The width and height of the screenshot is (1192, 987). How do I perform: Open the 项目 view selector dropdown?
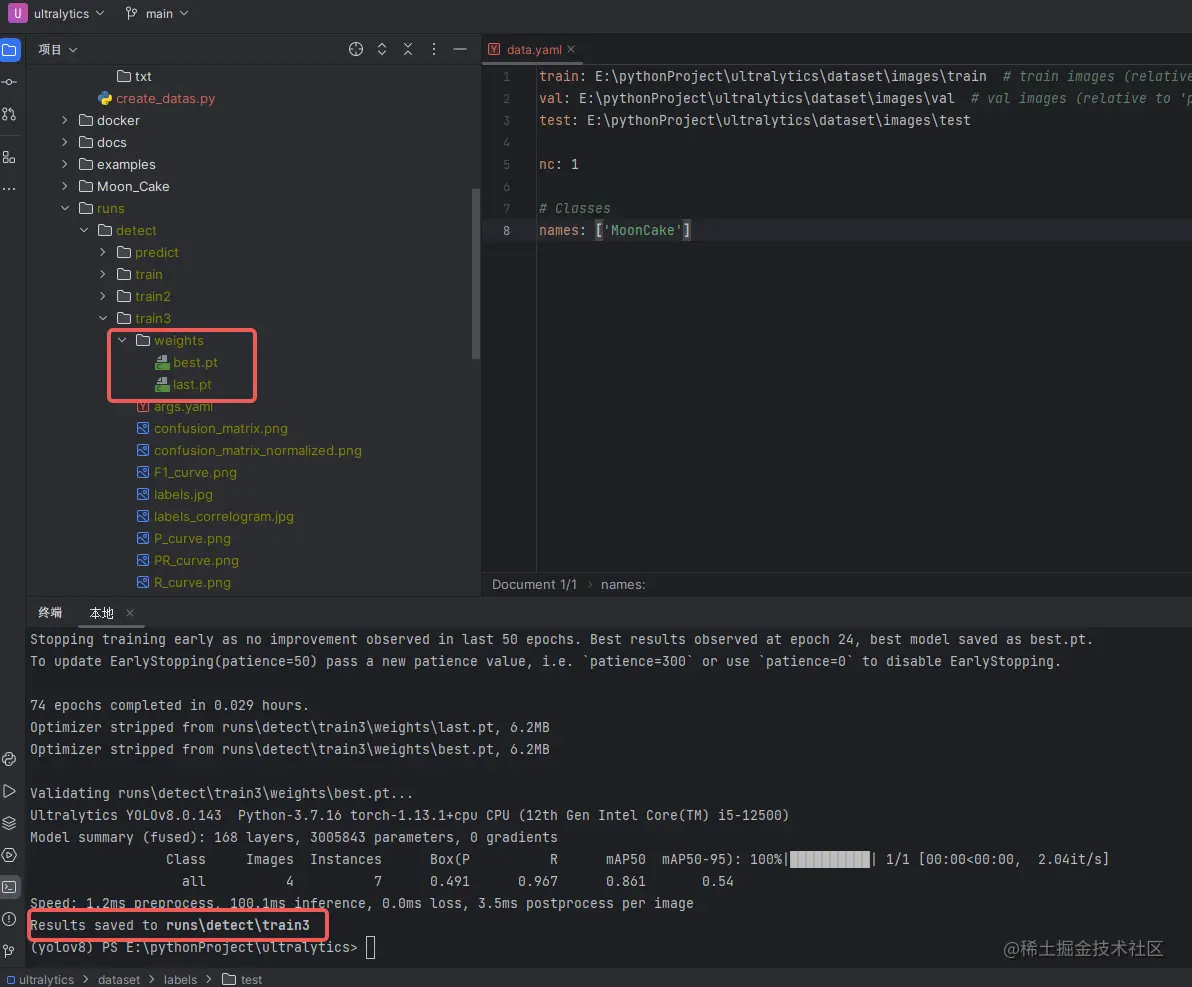pyautogui.click(x=58, y=49)
